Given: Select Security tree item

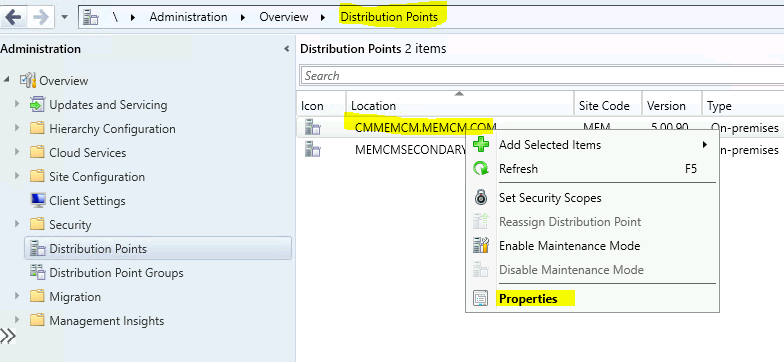Looking at the screenshot, I should (x=70, y=224).
